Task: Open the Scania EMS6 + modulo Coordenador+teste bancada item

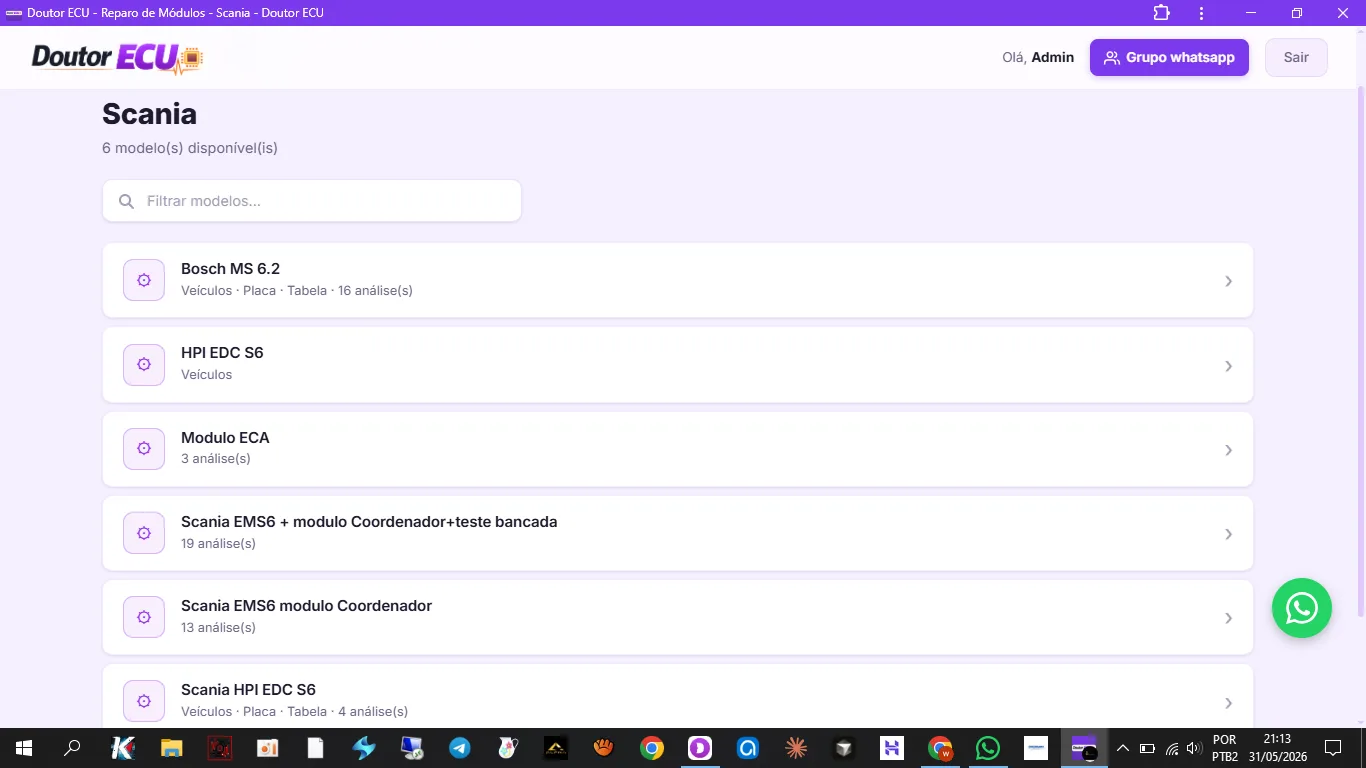Action: (678, 533)
